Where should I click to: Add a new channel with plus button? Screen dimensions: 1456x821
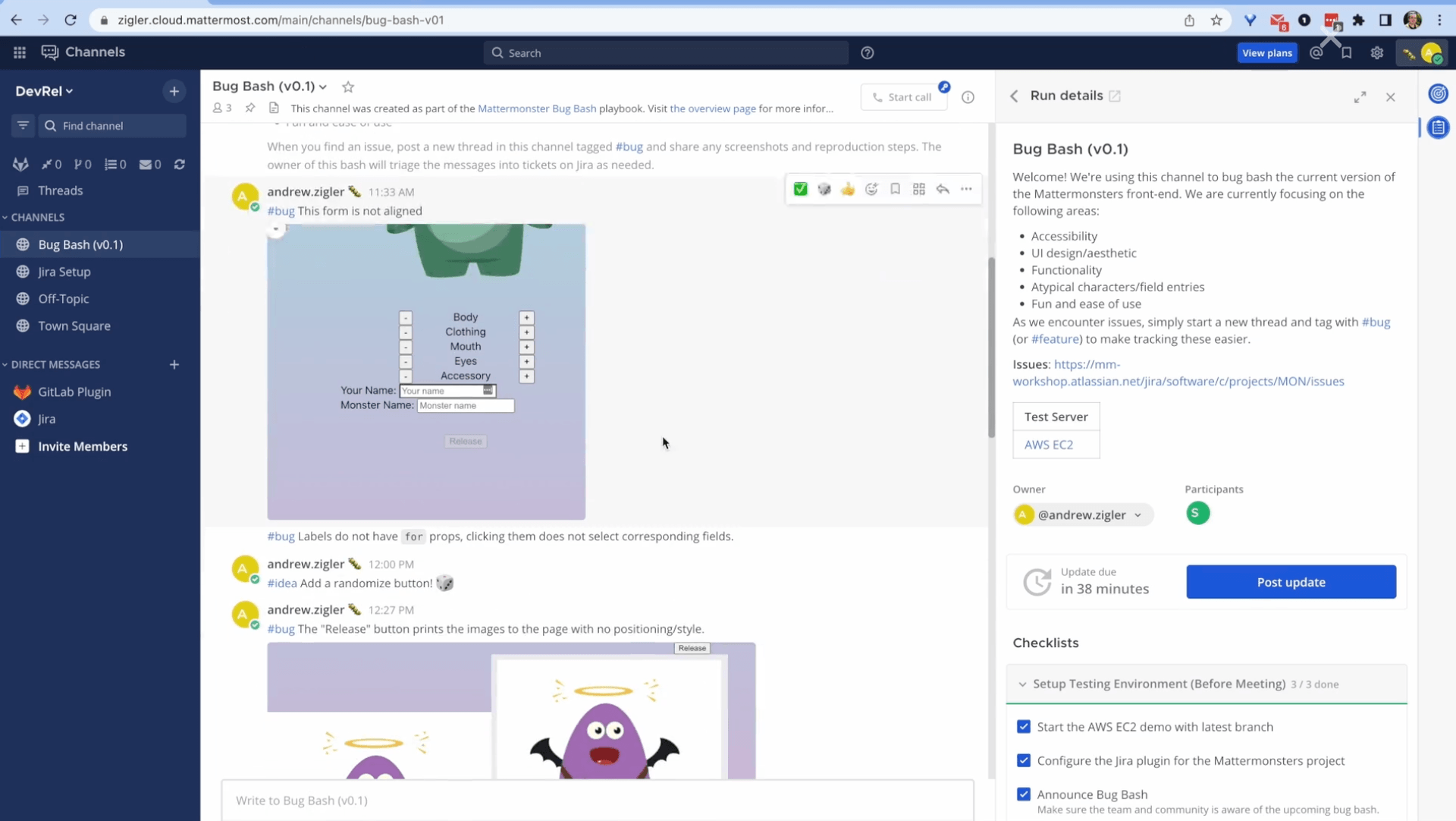174,91
